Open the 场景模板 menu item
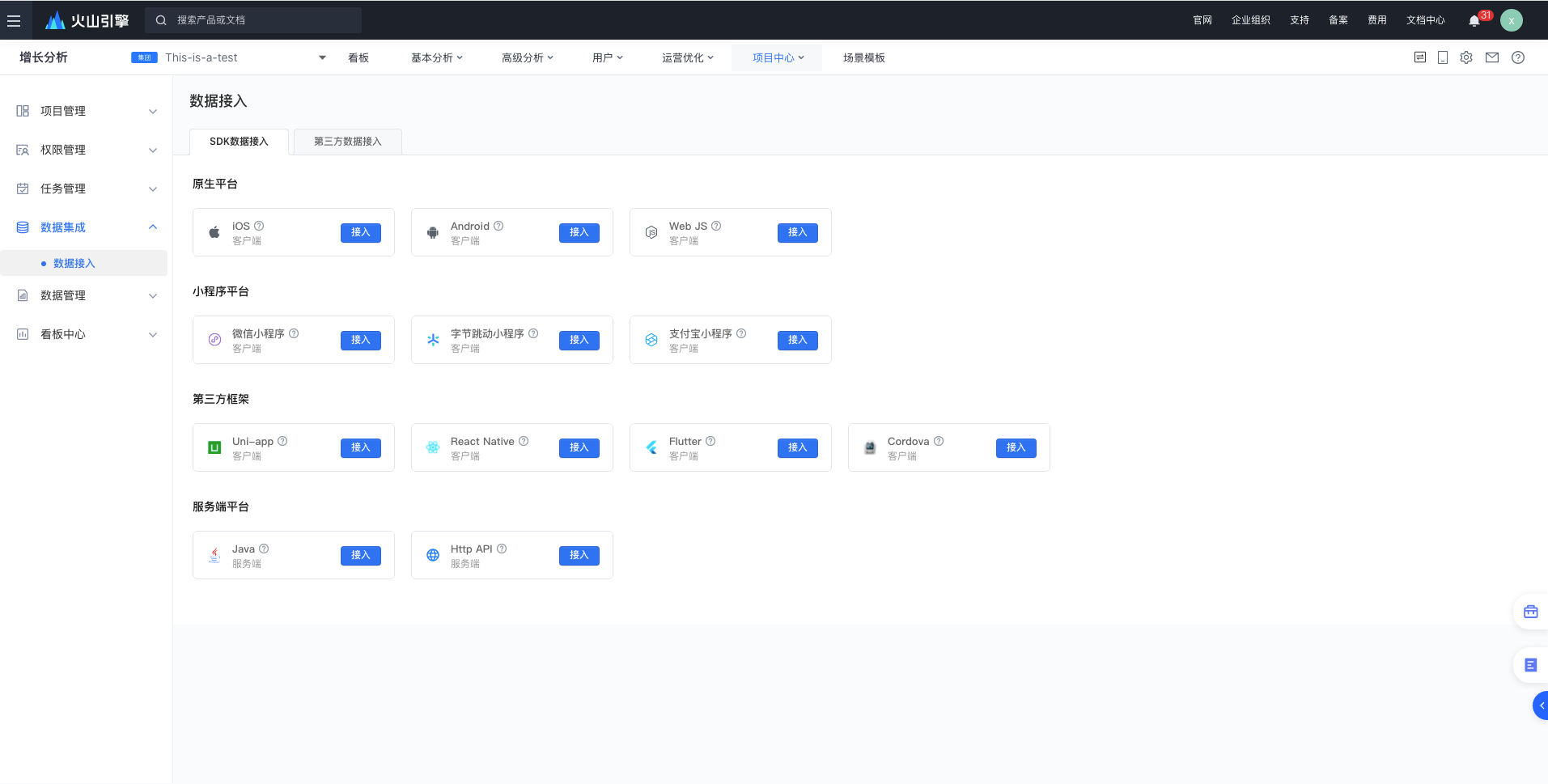This screenshot has height=784, width=1548. click(x=864, y=57)
